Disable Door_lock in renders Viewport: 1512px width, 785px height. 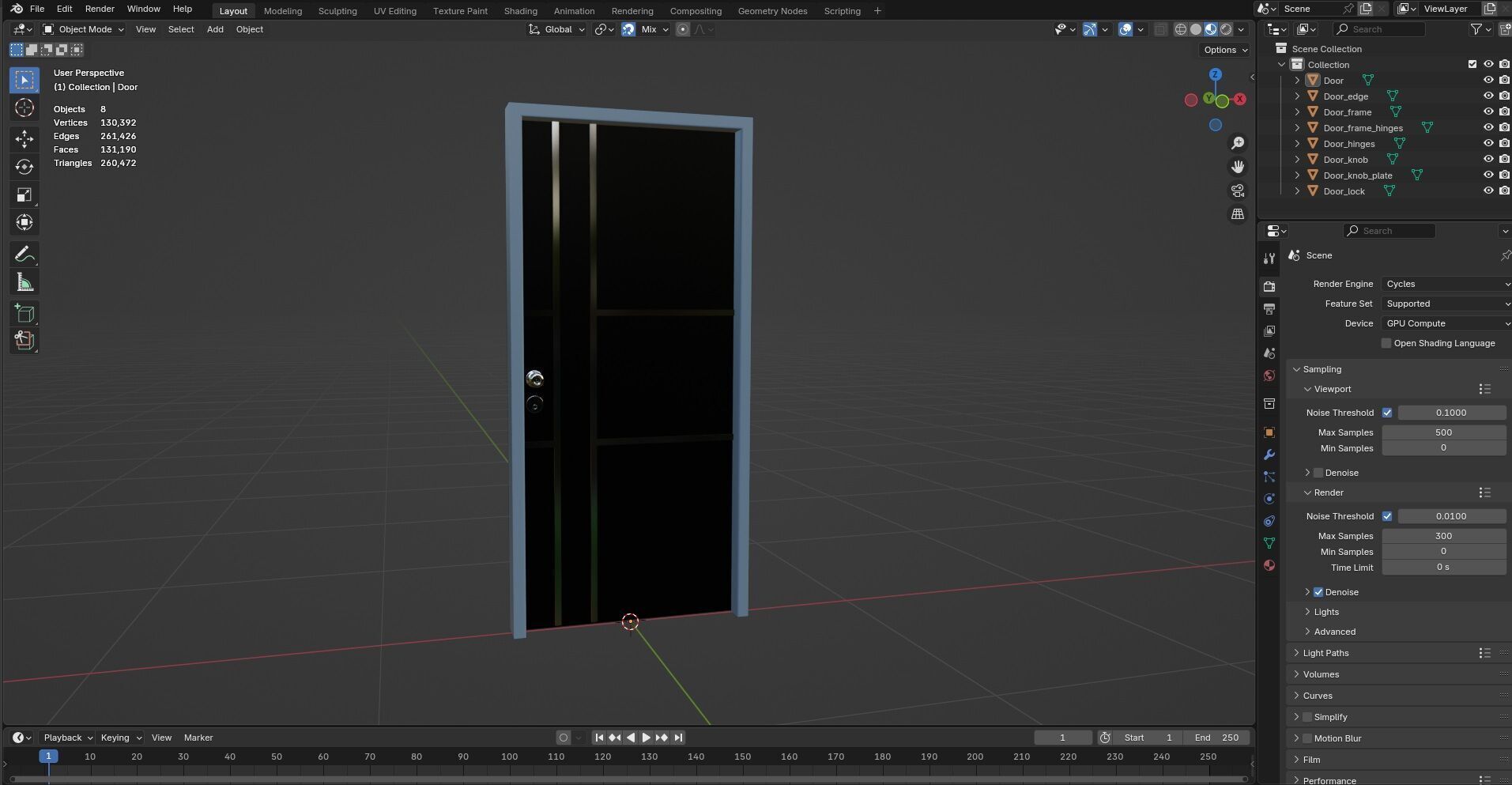(1504, 191)
